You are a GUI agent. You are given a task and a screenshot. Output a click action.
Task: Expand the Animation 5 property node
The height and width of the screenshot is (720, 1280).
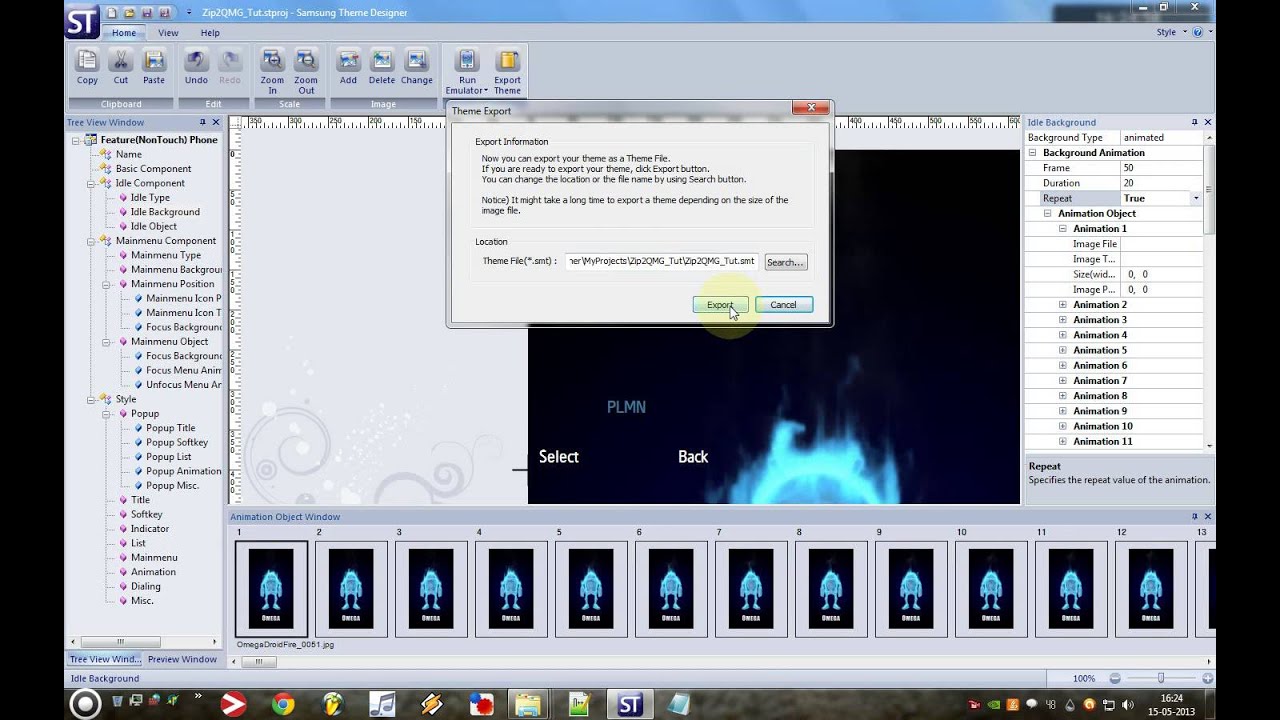point(1063,351)
